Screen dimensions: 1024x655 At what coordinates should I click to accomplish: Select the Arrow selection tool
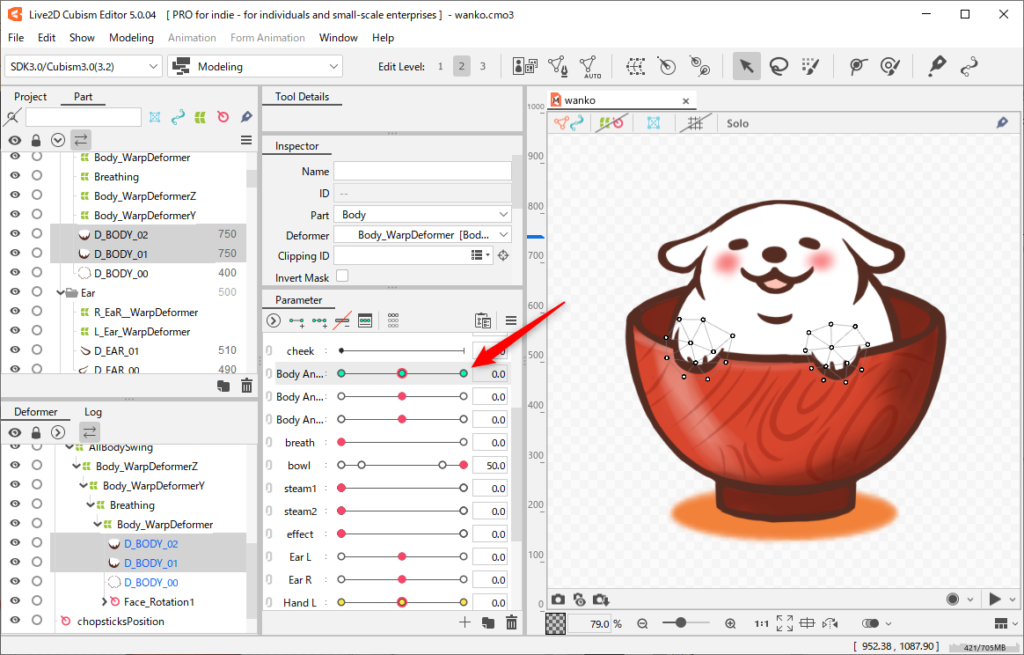click(x=745, y=66)
